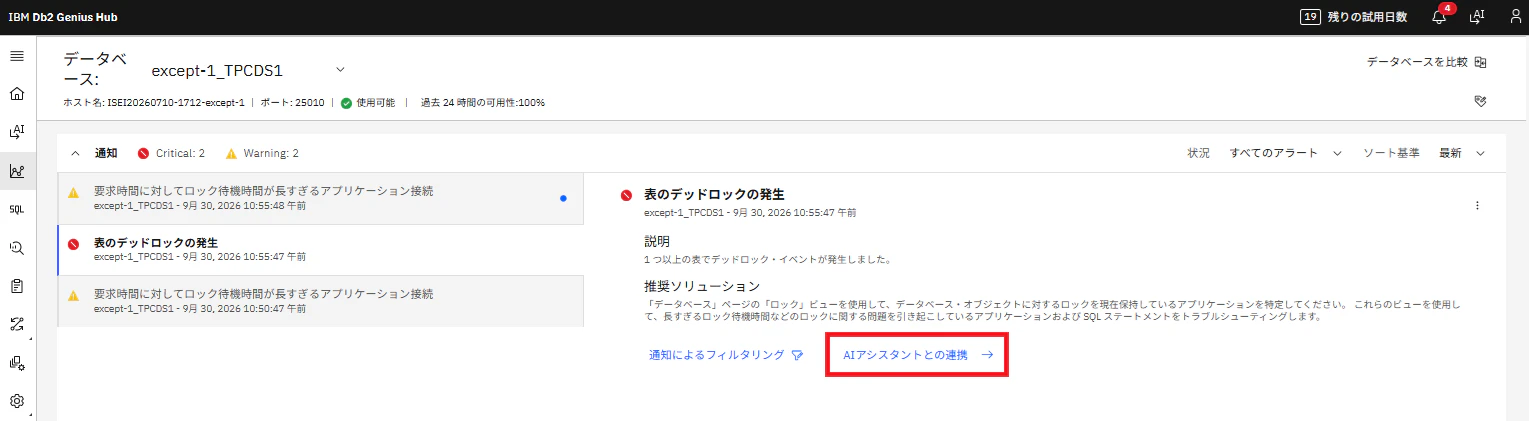
Task: Click the ソート基準 label
Action: pos(1392,153)
